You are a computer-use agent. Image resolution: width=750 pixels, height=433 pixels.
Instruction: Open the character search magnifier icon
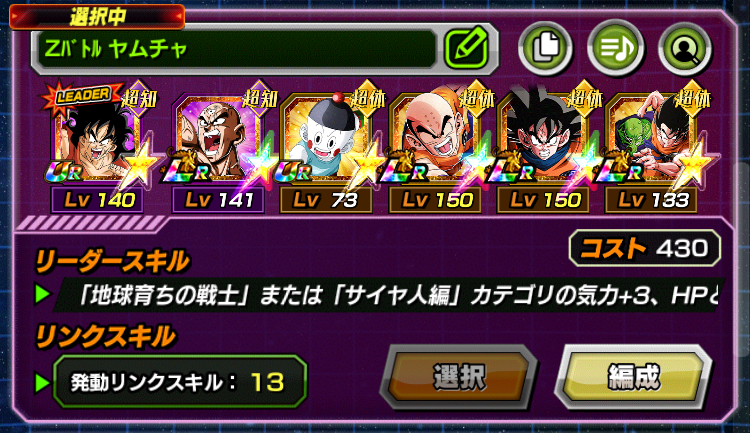pos(685,47)
